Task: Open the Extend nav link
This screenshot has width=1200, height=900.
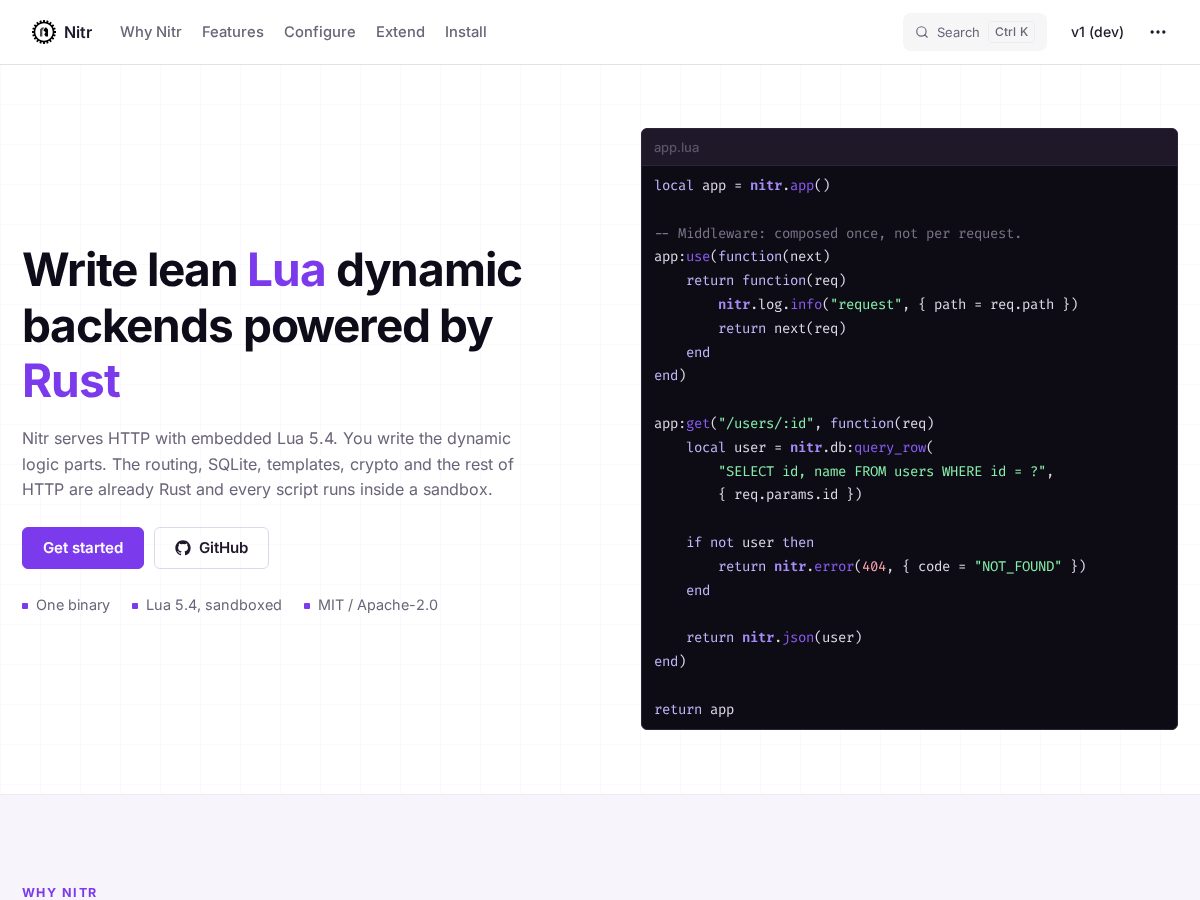Action: (400, 32)
